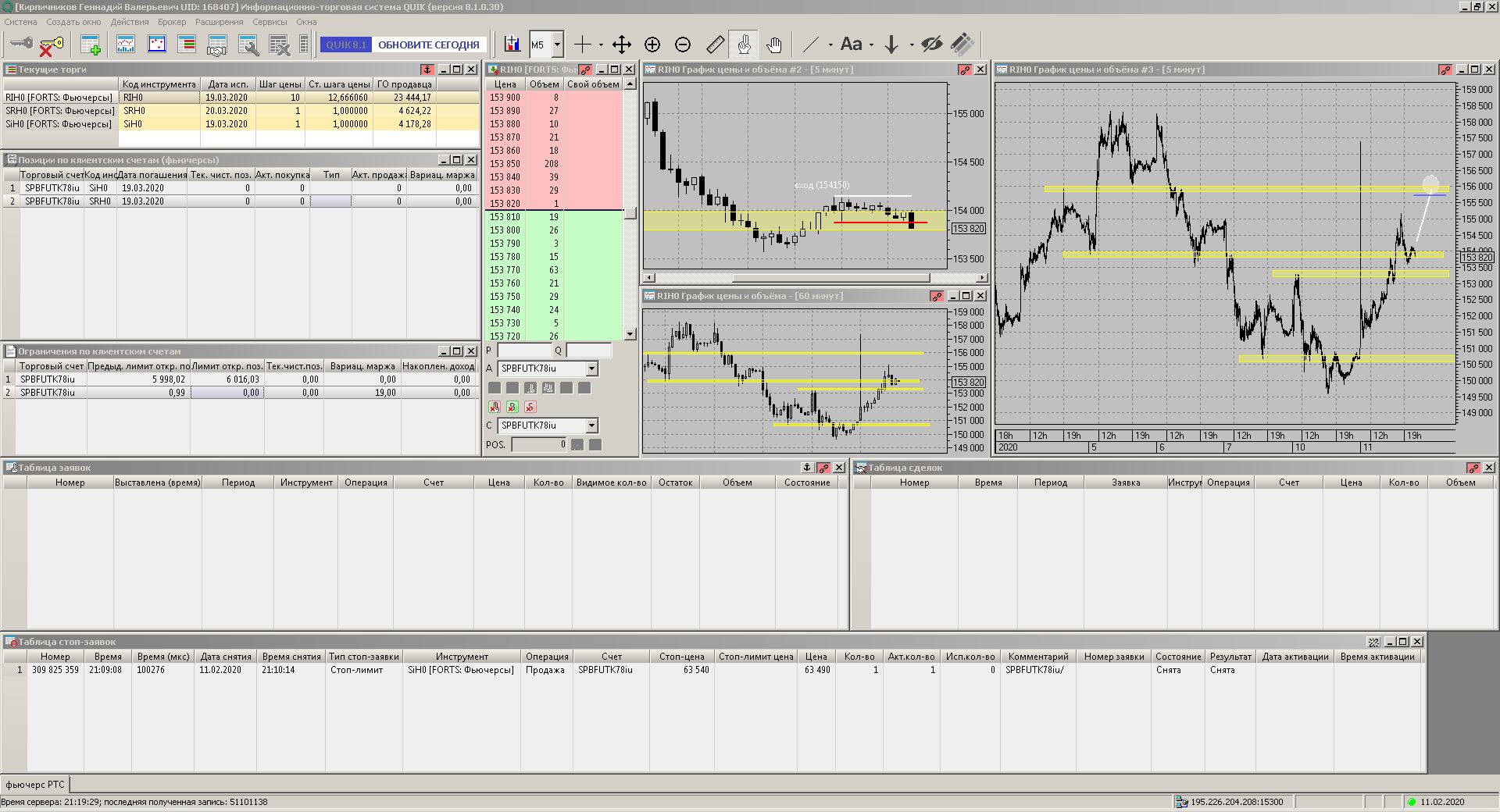Open the M5 timeframe dropdown

pyautogui.click(x=557, y=45)
